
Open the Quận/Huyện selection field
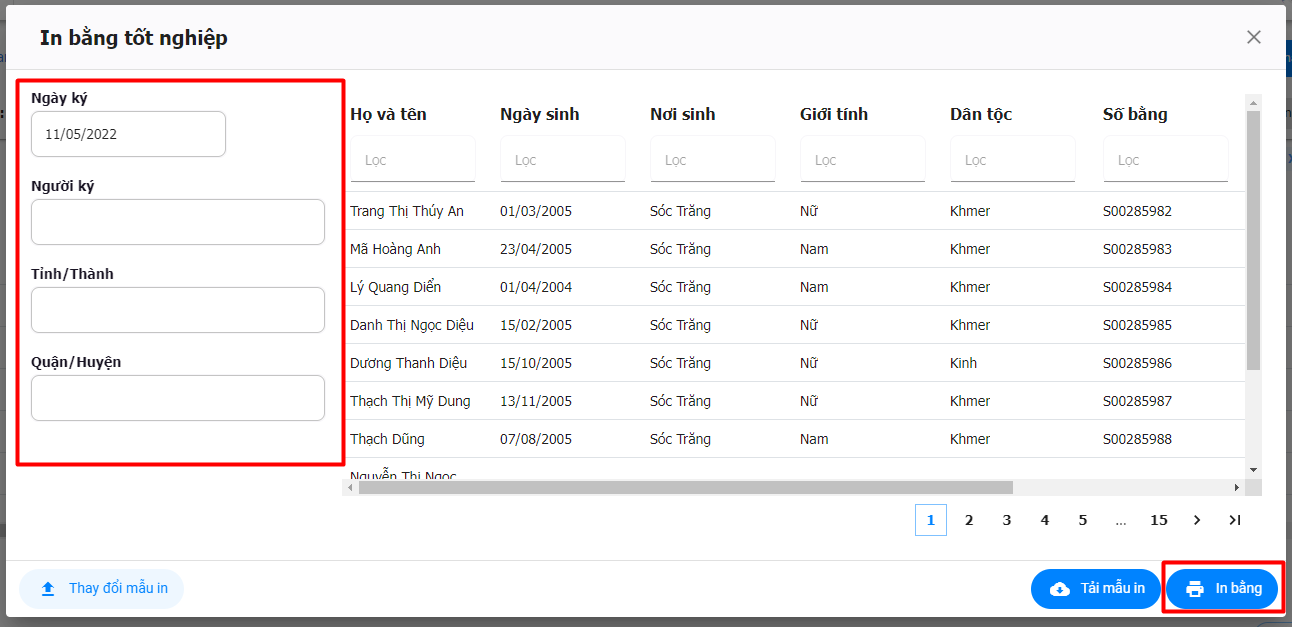[178, 398]
